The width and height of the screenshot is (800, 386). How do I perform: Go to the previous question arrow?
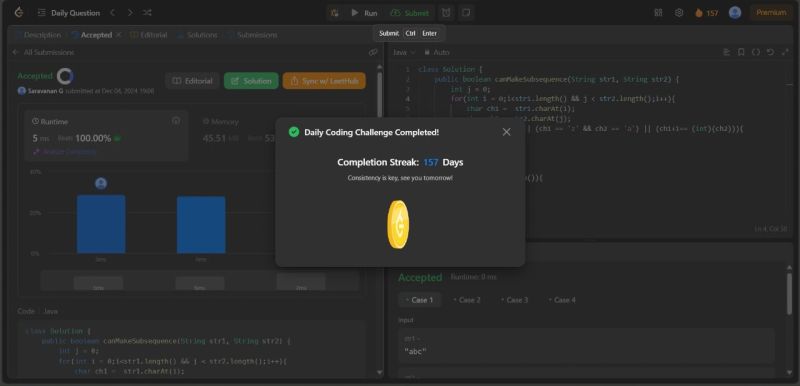coord(113,13)
